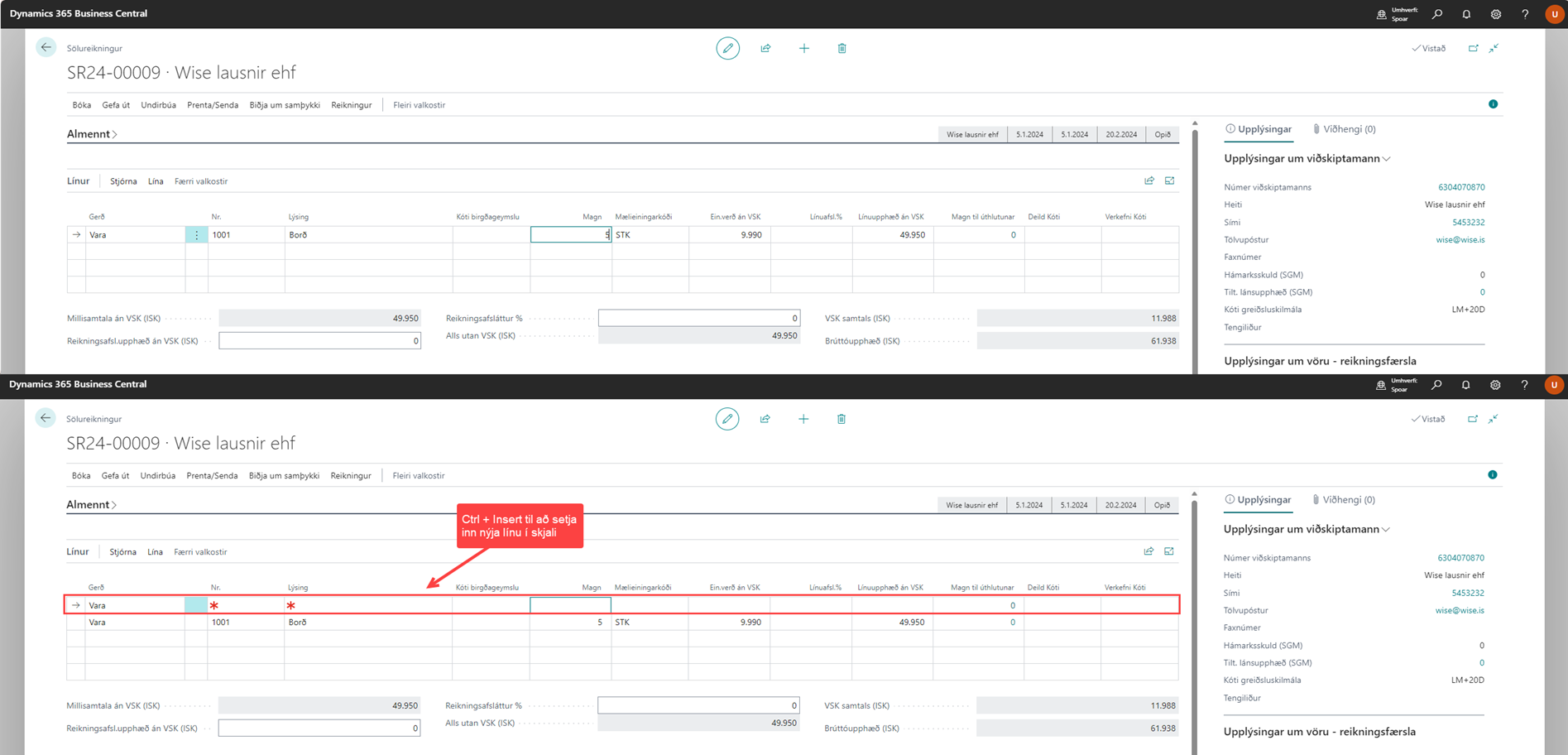Click the wise@wise.is email link in the upper window
1568x755 pixels.
click(x=1460, y=240)
